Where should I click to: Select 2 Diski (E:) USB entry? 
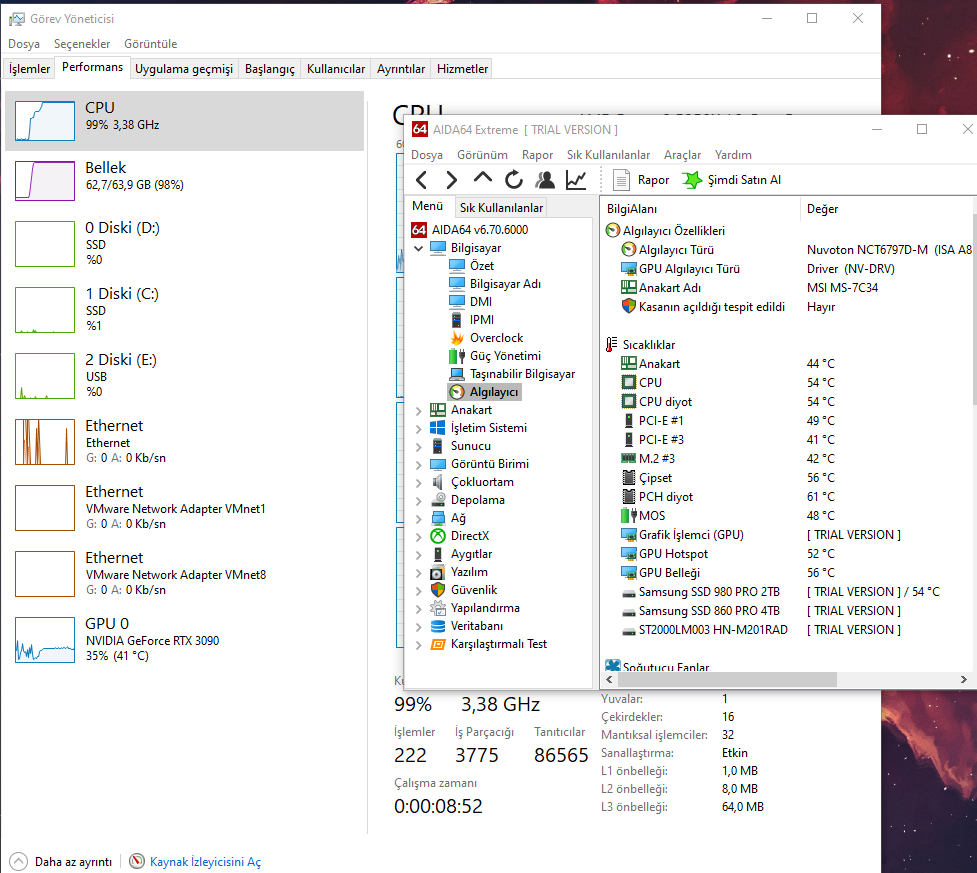coord(184,375)
